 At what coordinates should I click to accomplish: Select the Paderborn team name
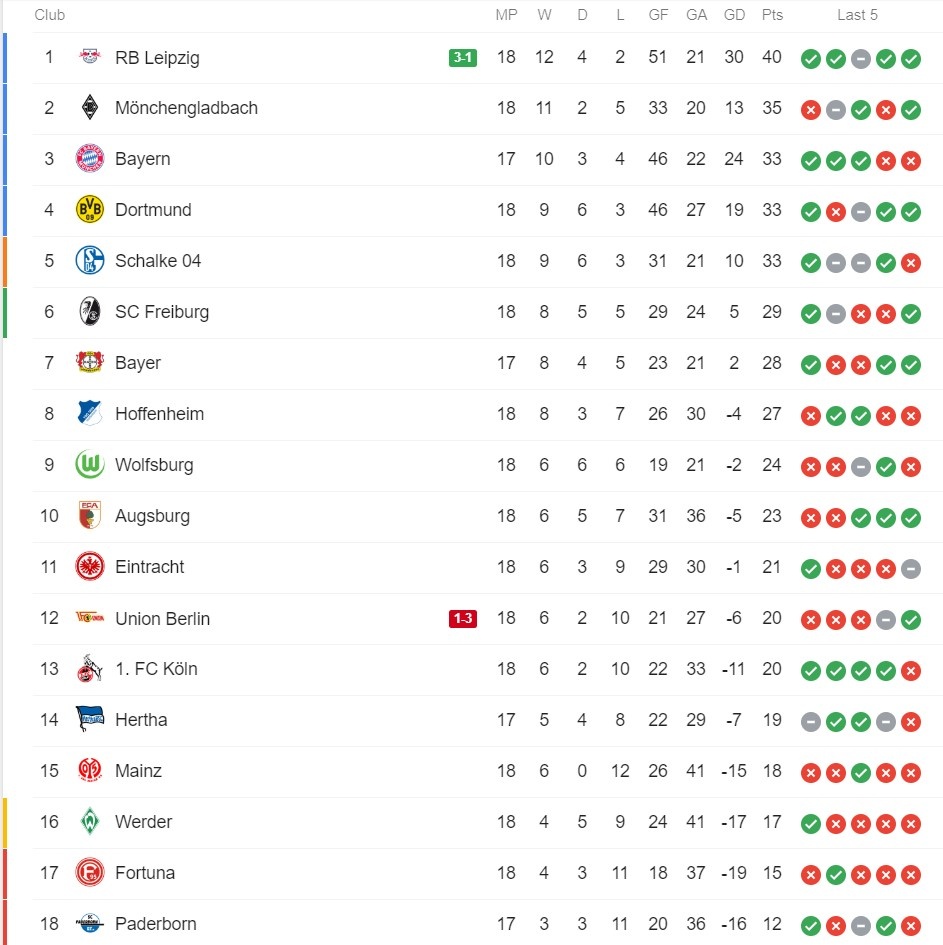[155, 924]
